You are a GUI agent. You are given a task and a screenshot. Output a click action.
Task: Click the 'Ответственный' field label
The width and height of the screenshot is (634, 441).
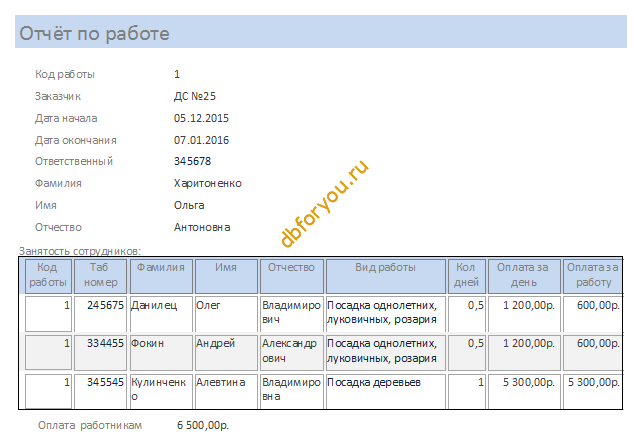[x=74, y=161]
